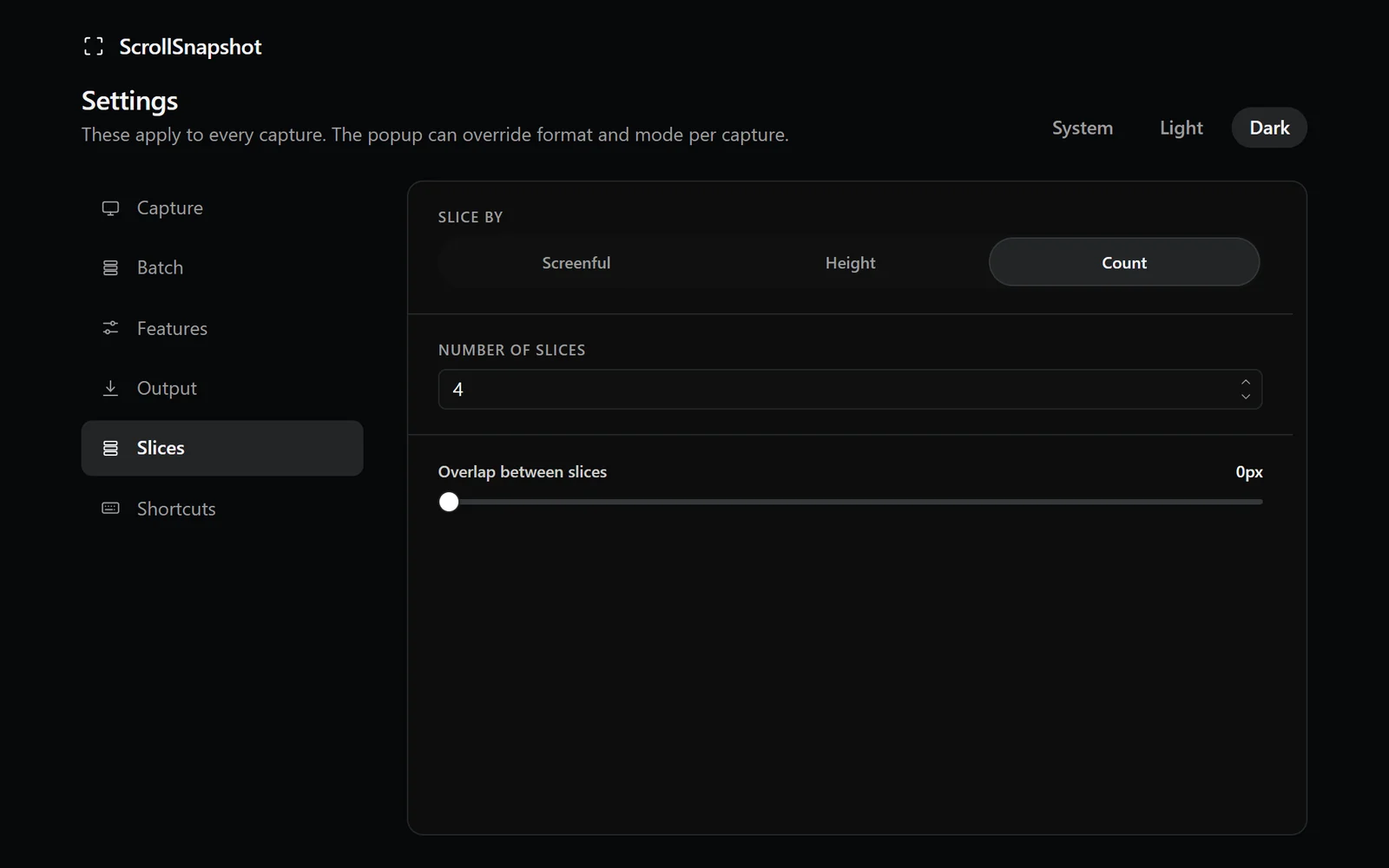The width and height of the screenshot is (1389, 868).
Task: Select the System theme option
Action: [x=1083, y=128]
